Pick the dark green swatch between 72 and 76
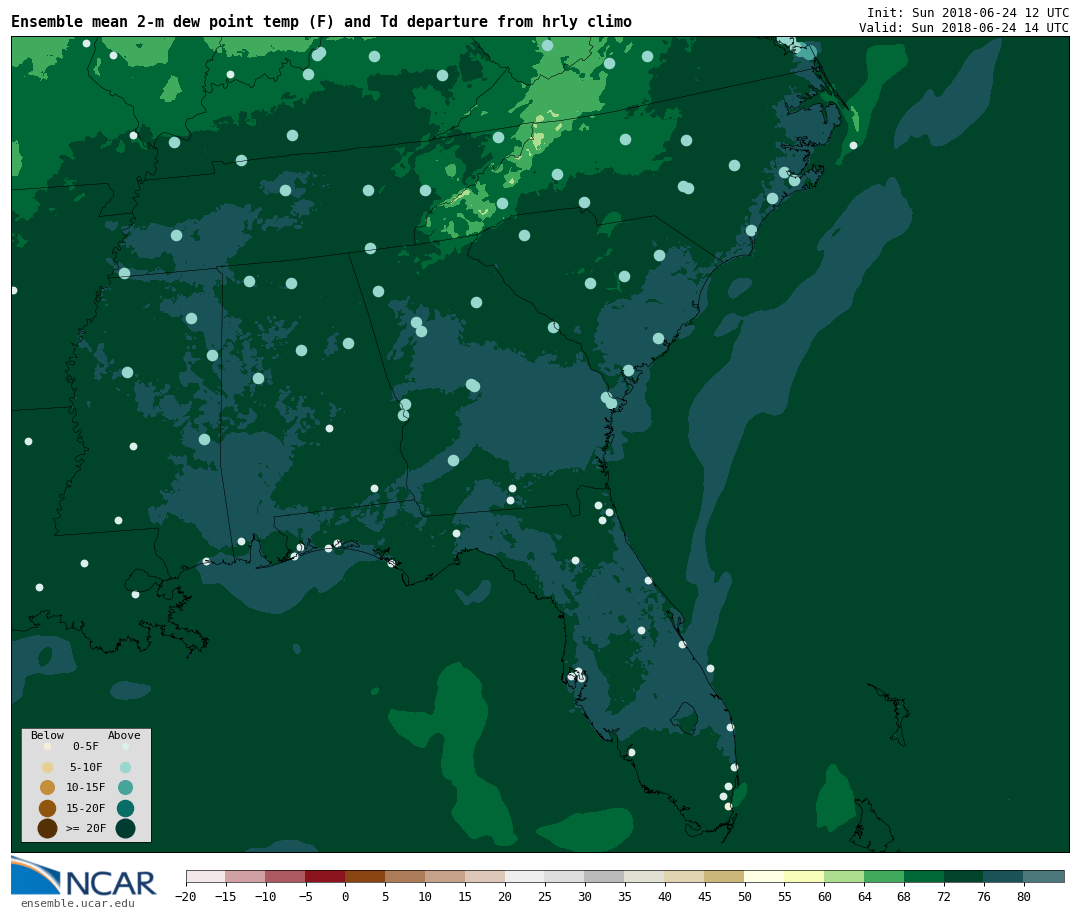Image resolution: width=1080 pixels, height=915 pixels. tap(964, 876)
